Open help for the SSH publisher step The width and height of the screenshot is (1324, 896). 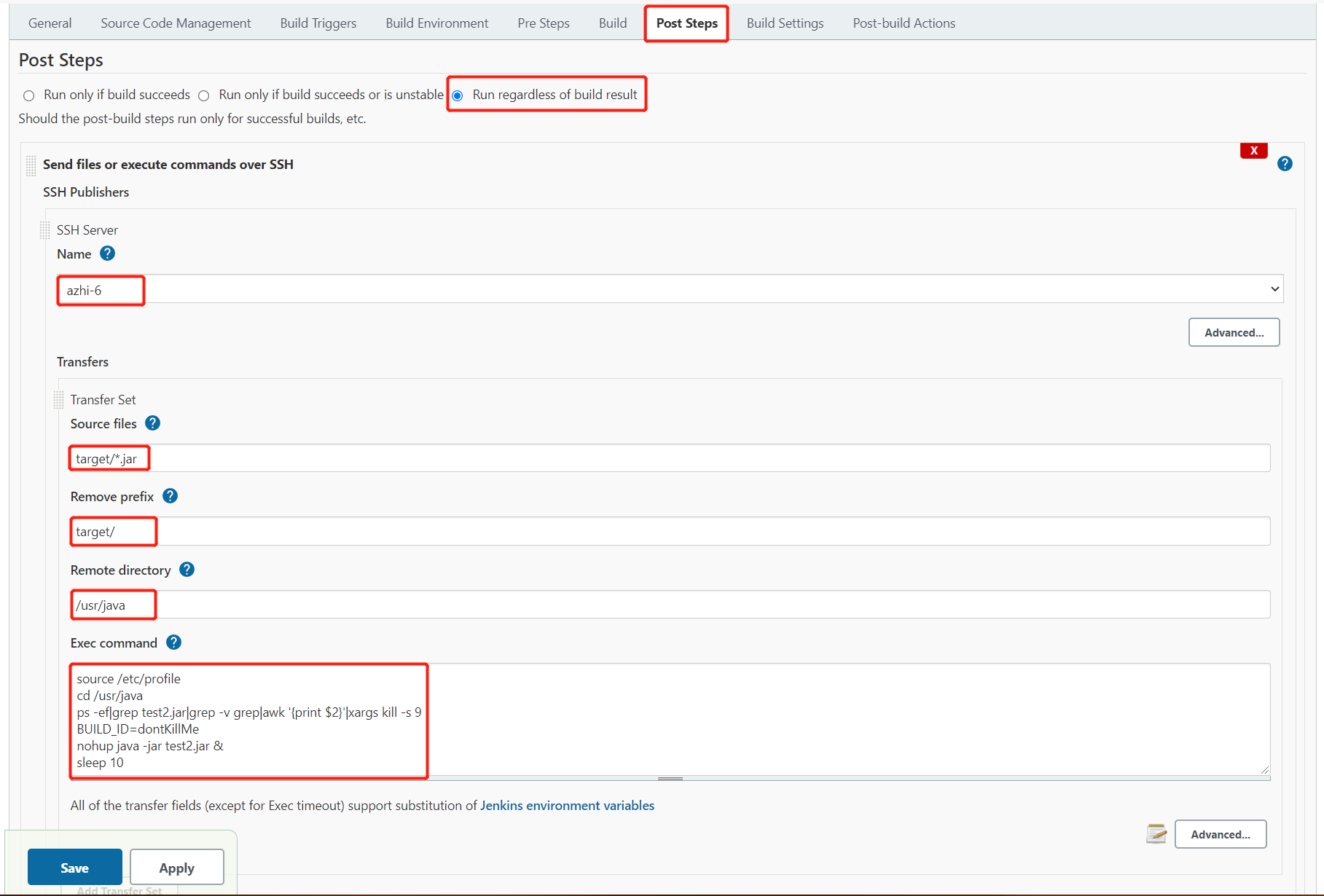click(1285, 164)
